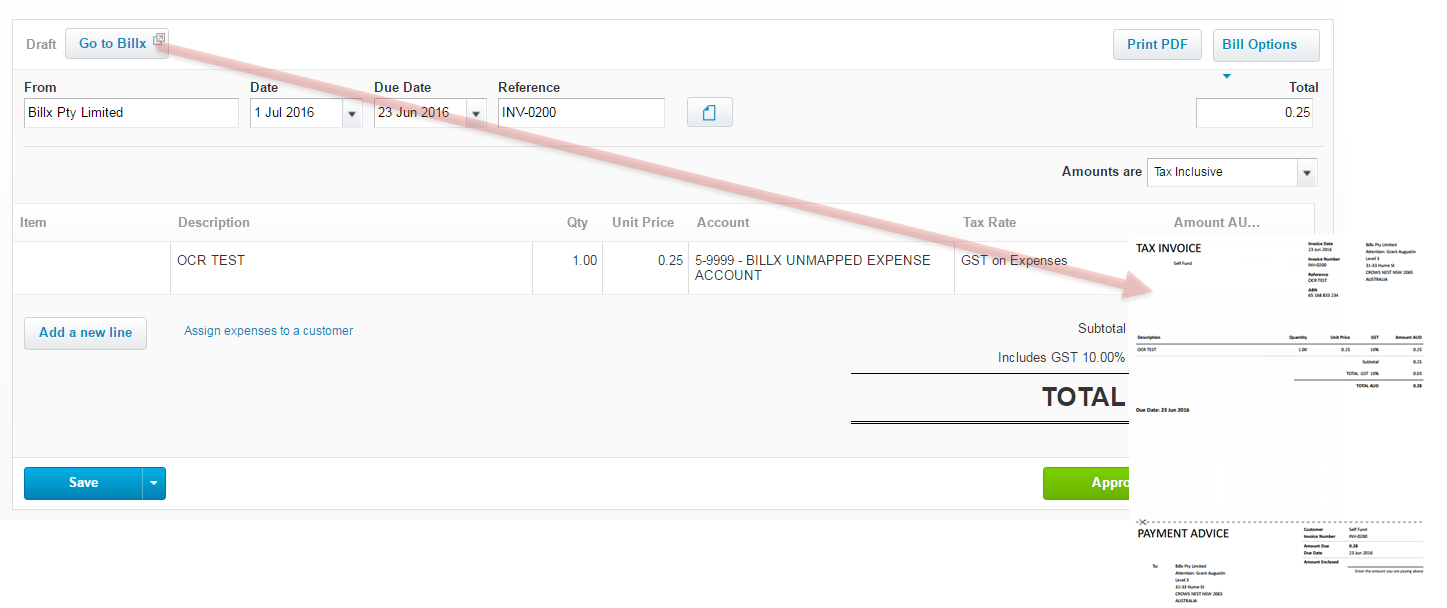1447x608 pixels.
Task: Click the Print PDF button
Action: tap(1157, 45)
